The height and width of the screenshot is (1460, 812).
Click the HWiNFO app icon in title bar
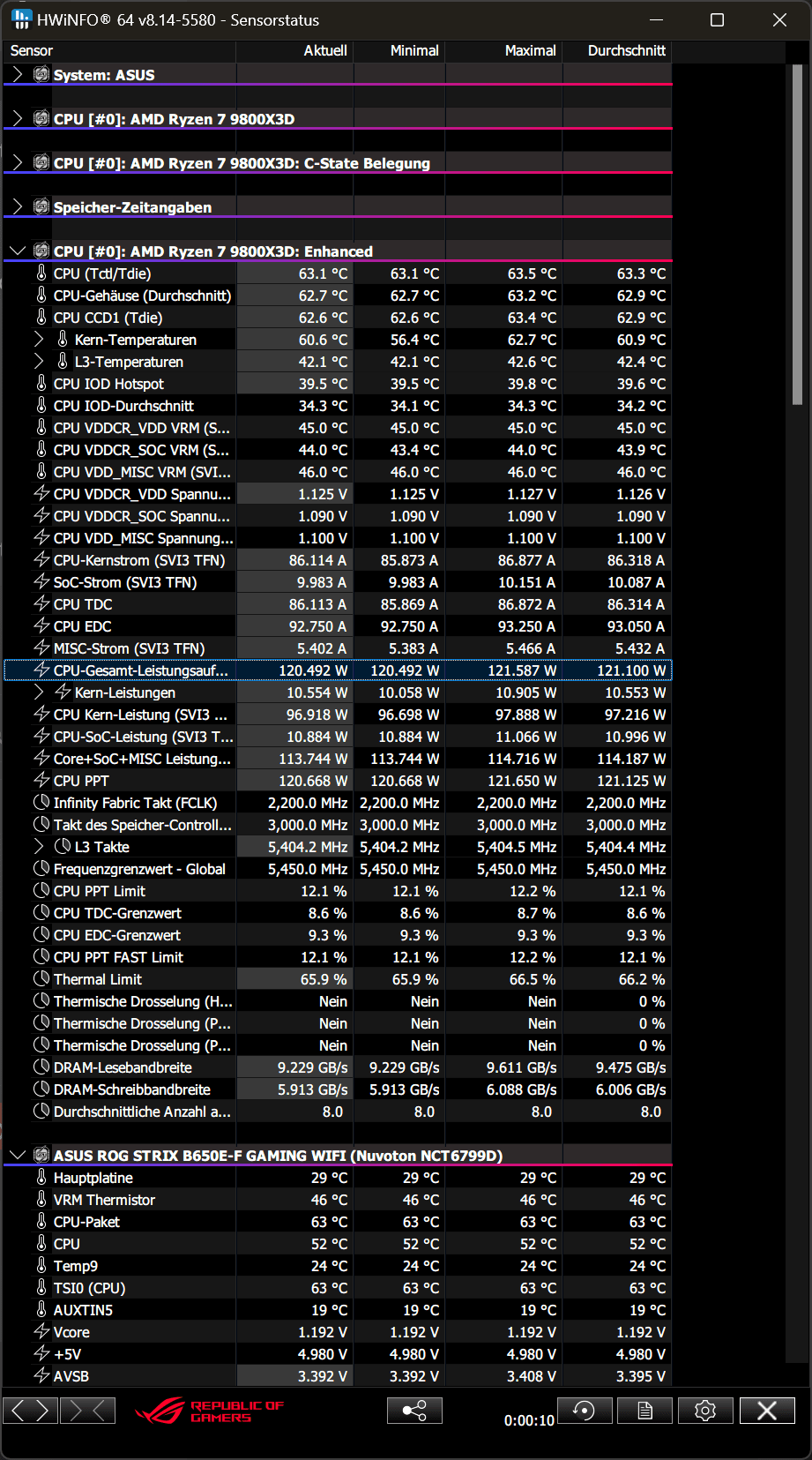(x=21, y=19)
